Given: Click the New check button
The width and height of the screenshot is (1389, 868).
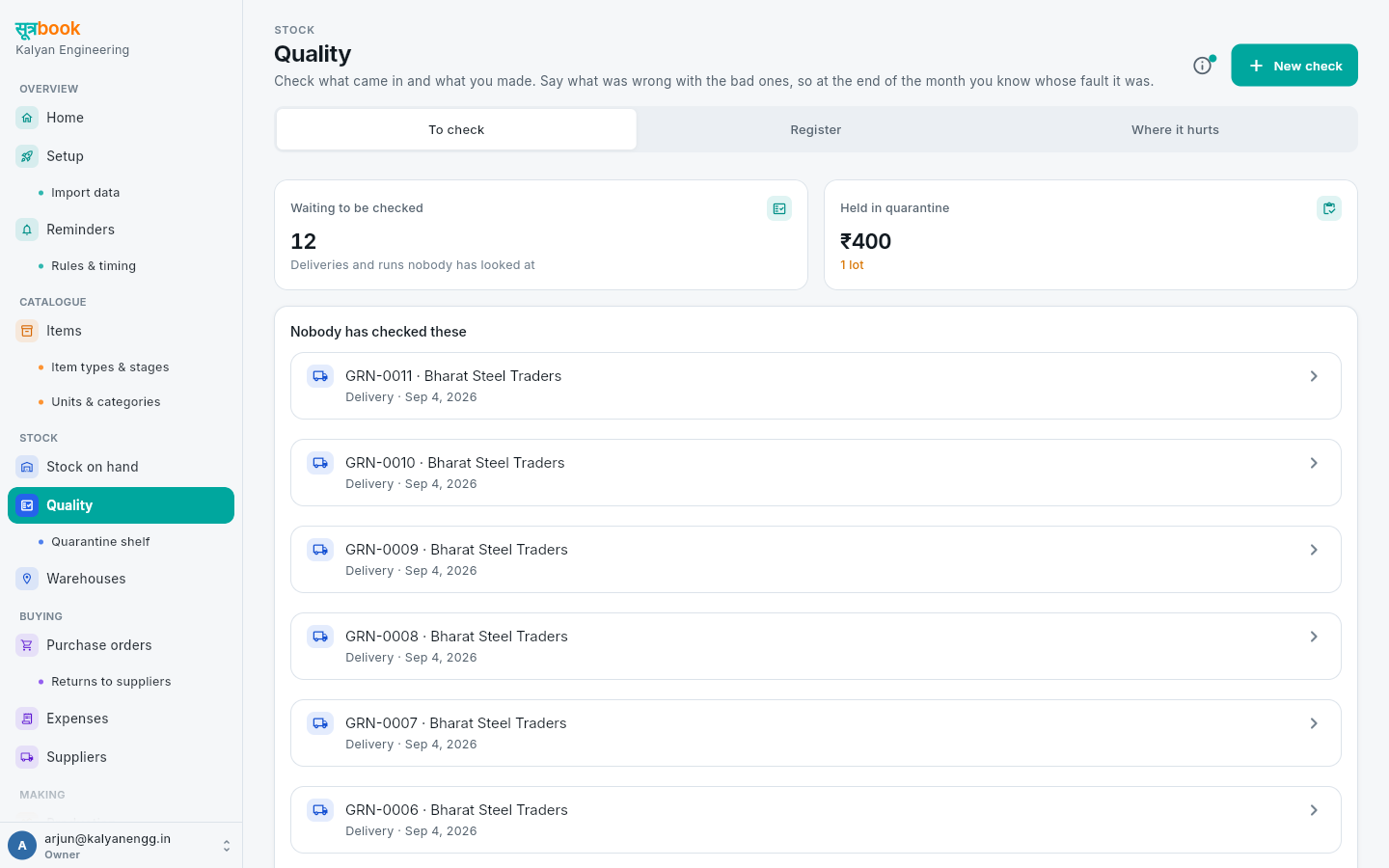Looking at the screenshot, I should [x=1294, y=66].
